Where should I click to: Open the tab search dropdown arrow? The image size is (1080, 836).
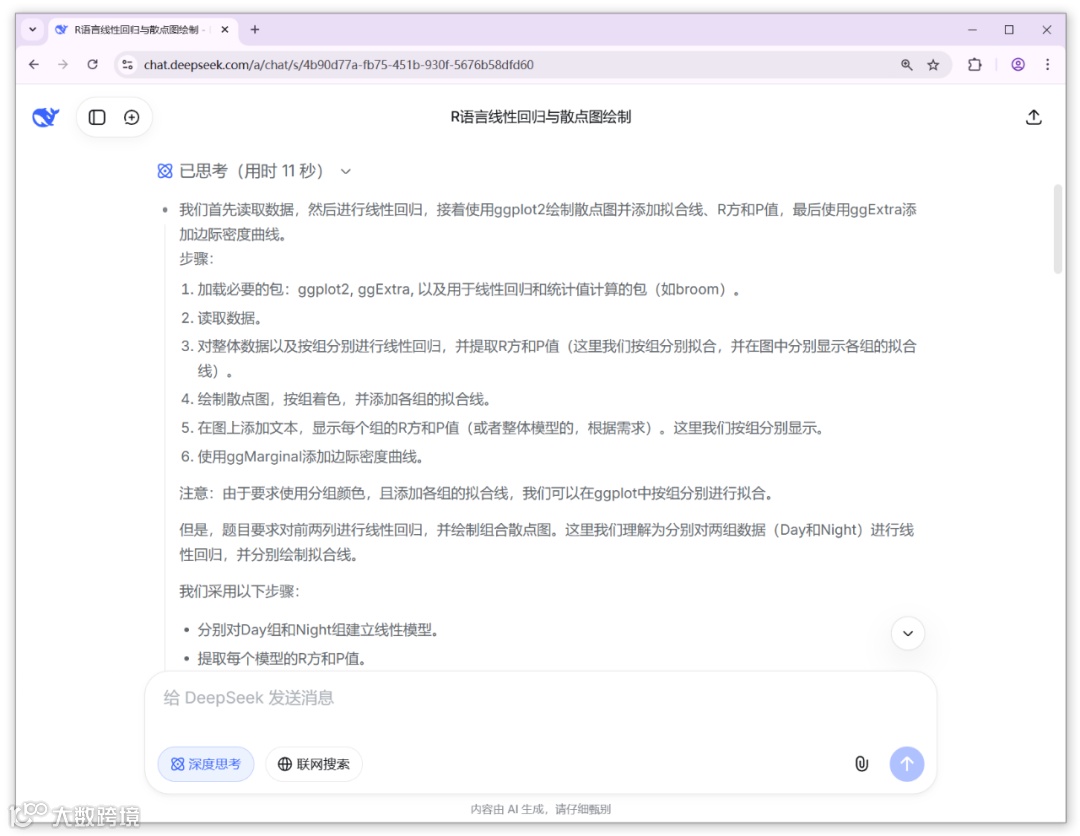32,30
